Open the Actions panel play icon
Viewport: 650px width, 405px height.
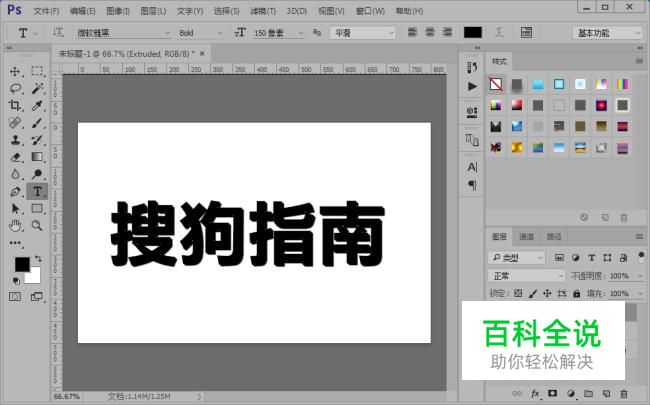[472, 86]
